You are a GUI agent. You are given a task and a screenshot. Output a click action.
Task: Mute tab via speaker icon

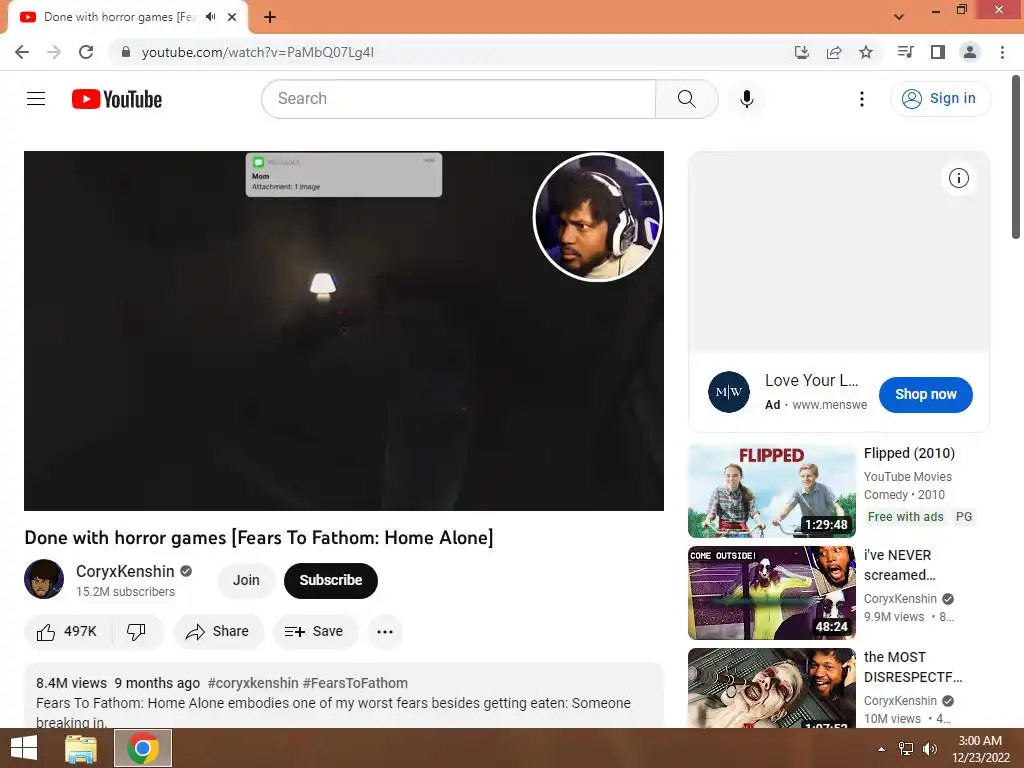210,17
